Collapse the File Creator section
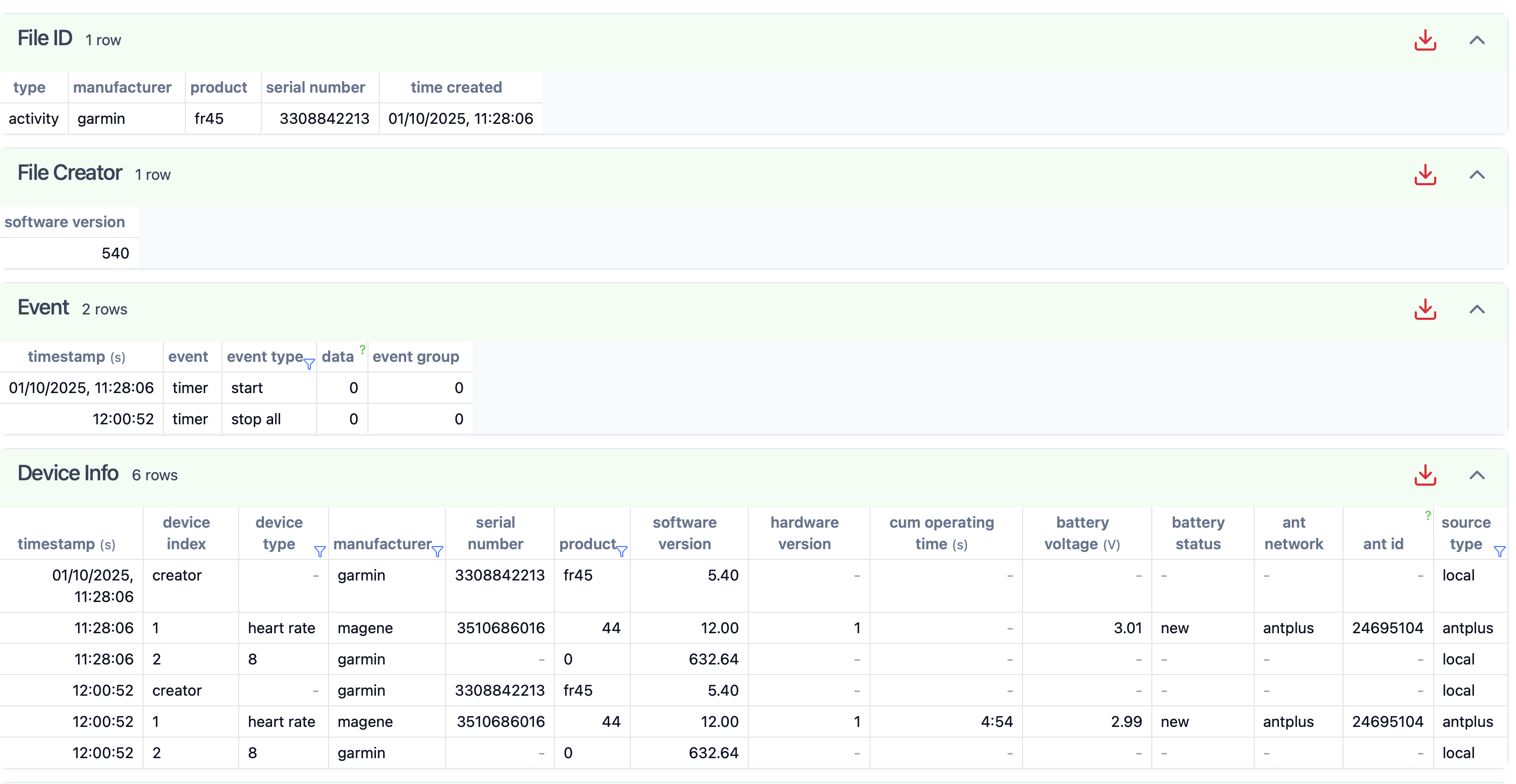Image resolution: width=1516 pixels, height=784 pixels. coord(1477,174)
